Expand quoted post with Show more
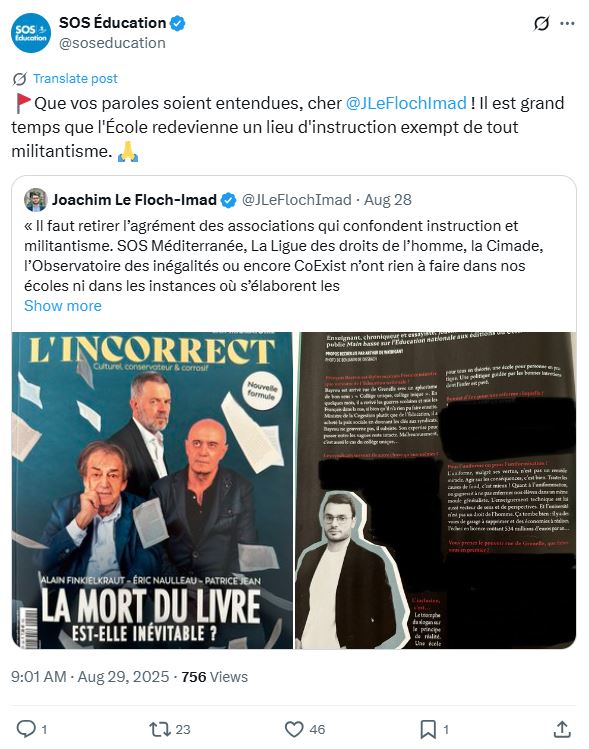The width and height of the screenshot is (589, 749). click(x=63, y=306)
